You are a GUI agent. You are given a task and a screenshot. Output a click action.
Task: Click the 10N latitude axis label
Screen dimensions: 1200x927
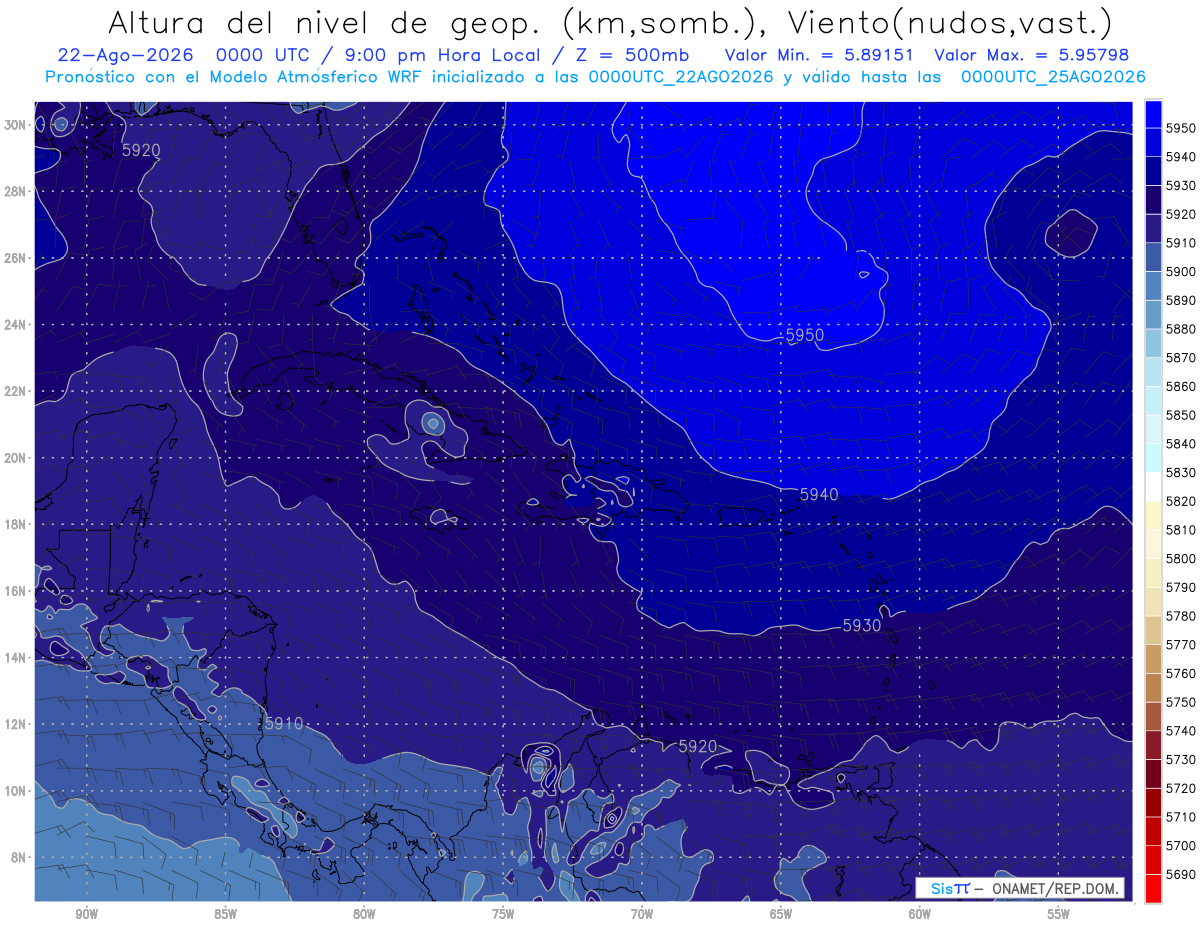(x=15, y=791)
